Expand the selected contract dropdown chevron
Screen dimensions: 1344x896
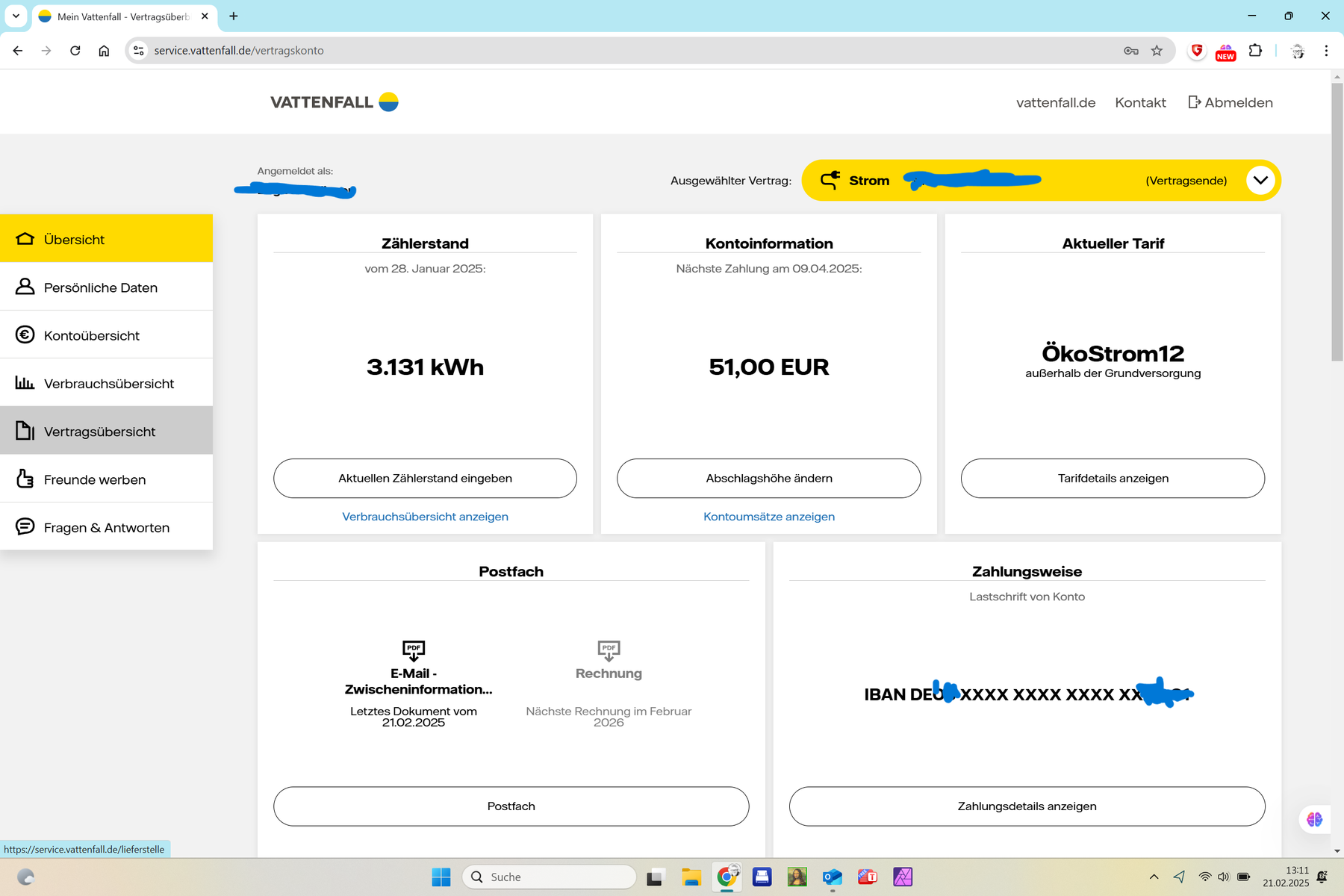(1260, 180)
